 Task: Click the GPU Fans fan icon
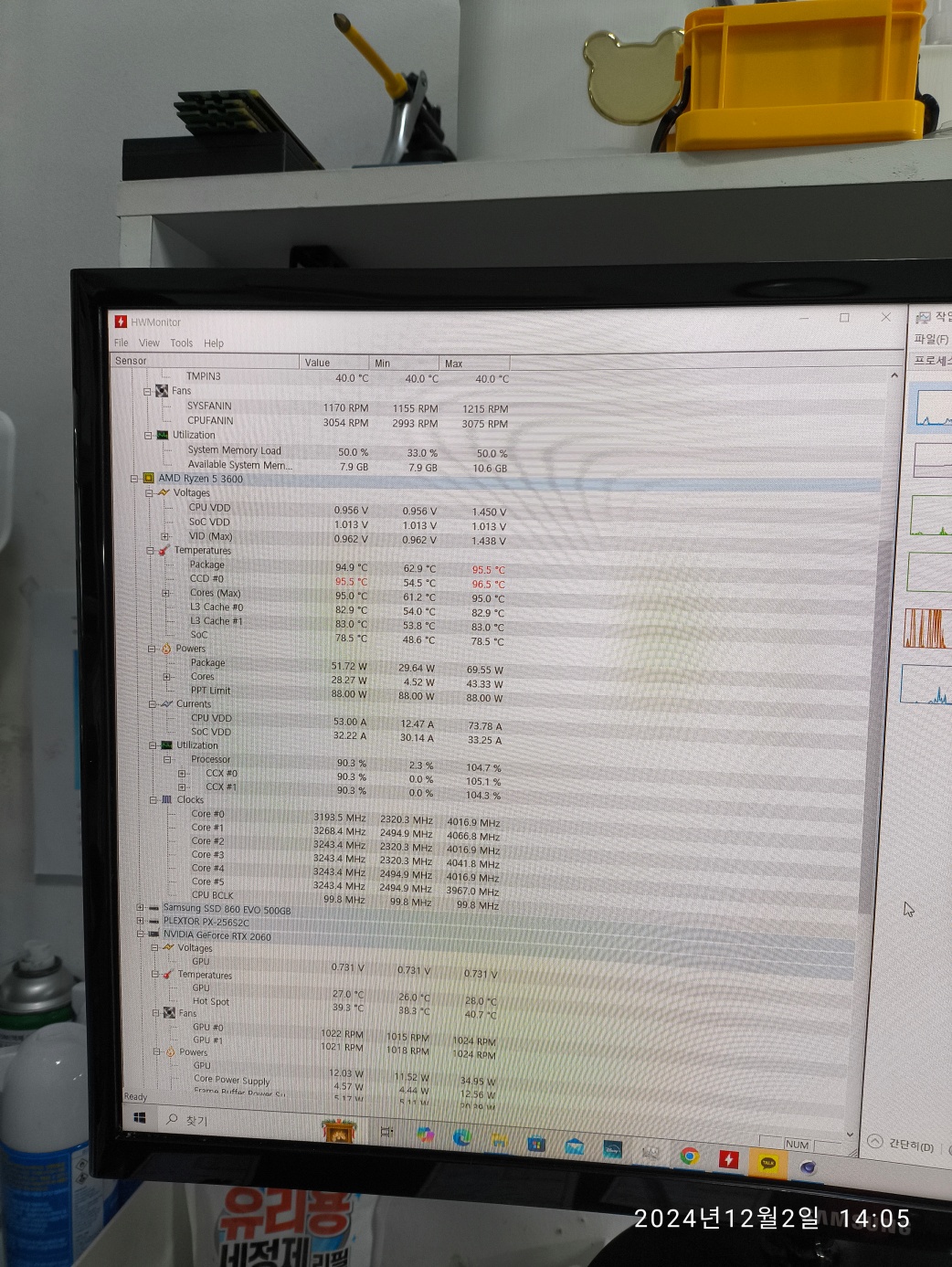tap(169, 1013)
